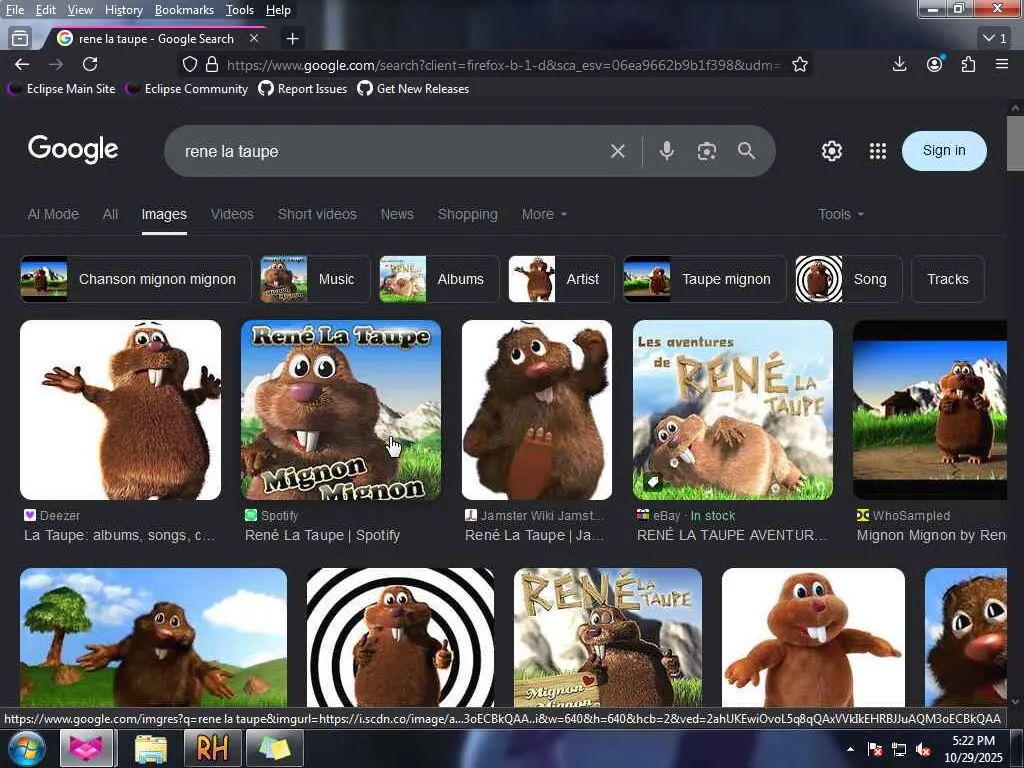Open the Eclipse Community bookmark
This screenshot has height=768, width=1024.
pos(187,89)
